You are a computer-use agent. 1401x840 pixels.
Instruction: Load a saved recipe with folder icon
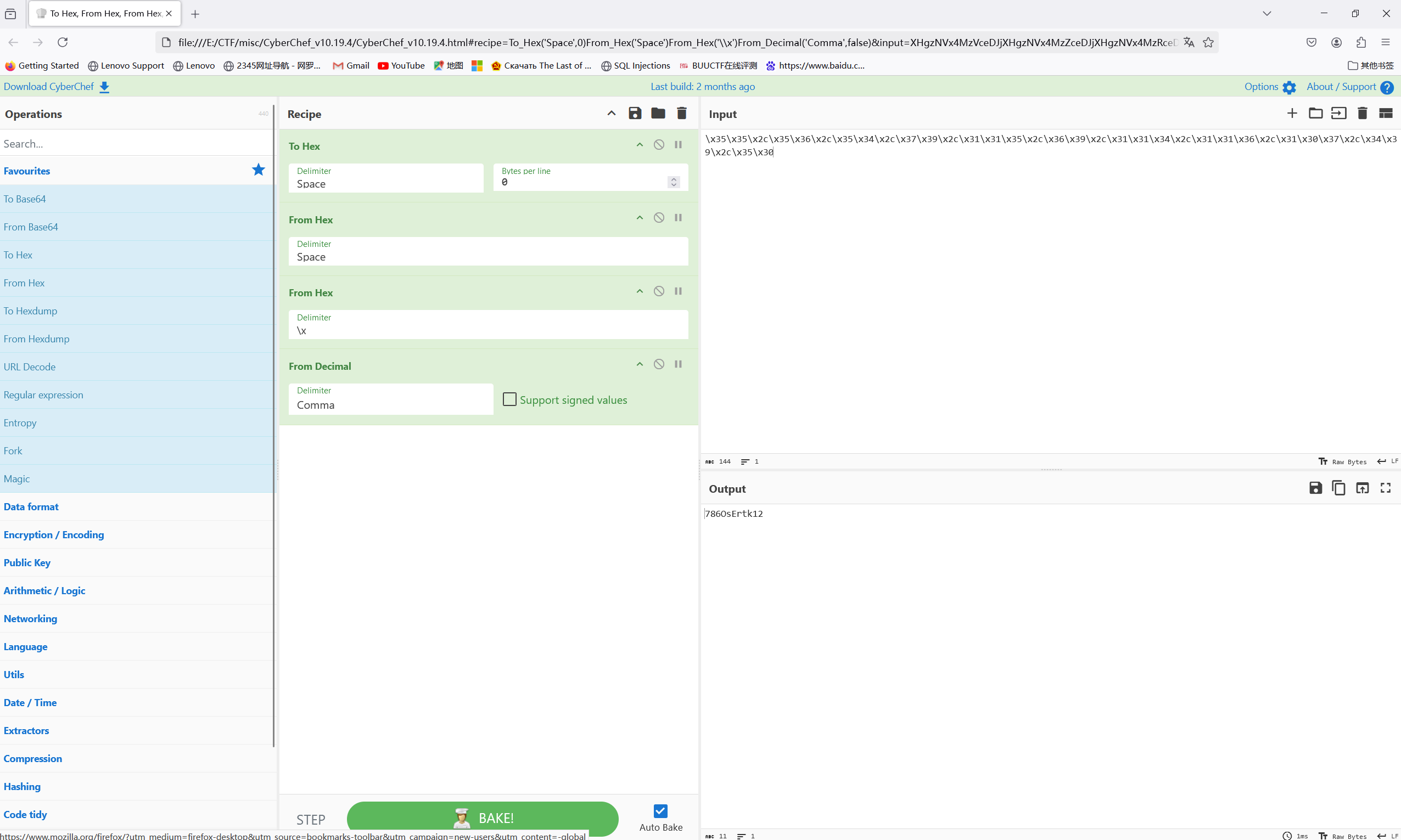(x=658, y=113)
